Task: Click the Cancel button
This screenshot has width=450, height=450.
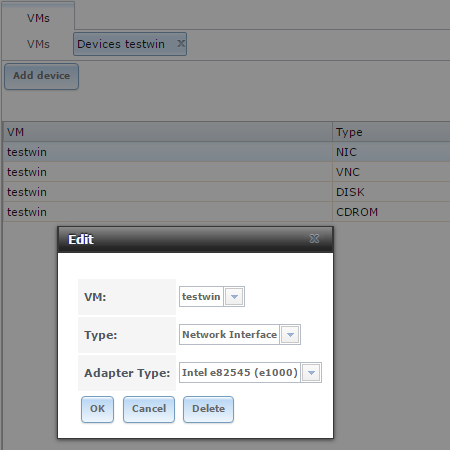Action: coord(149,409)
